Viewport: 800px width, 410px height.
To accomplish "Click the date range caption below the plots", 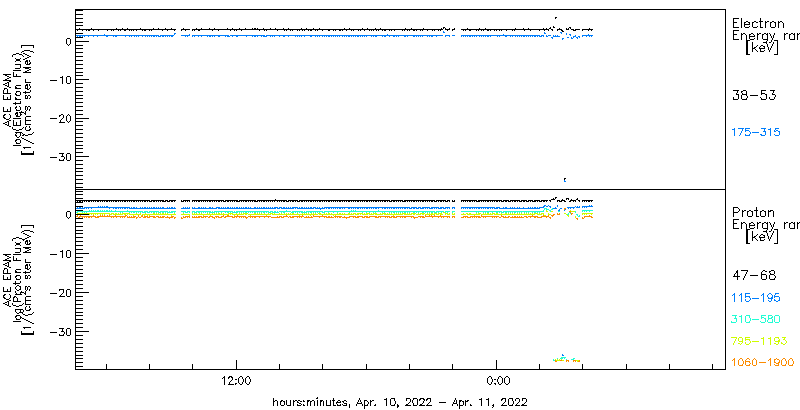I will [x=400, y=401].
